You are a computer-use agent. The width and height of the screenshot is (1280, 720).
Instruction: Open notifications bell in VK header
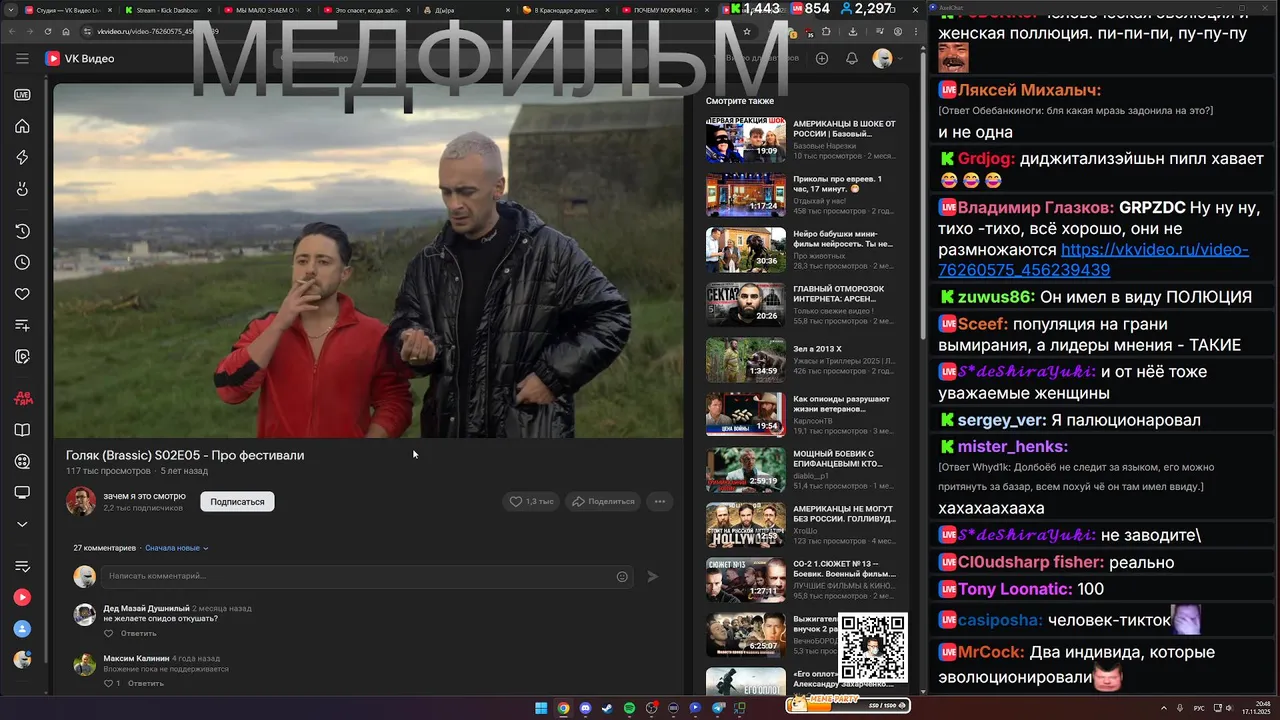[x=852, y=59]
